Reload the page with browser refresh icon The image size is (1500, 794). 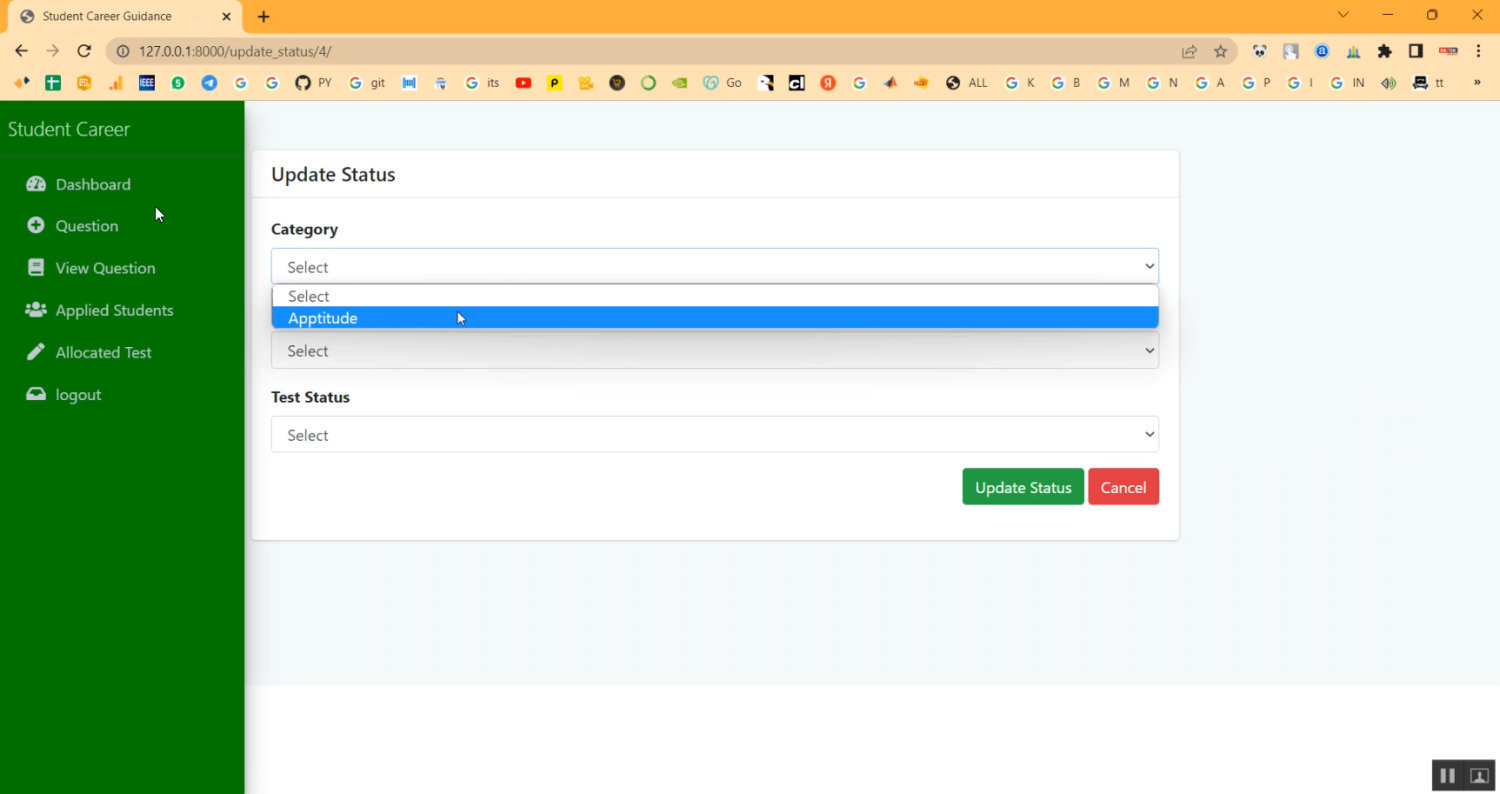point(84,51)
